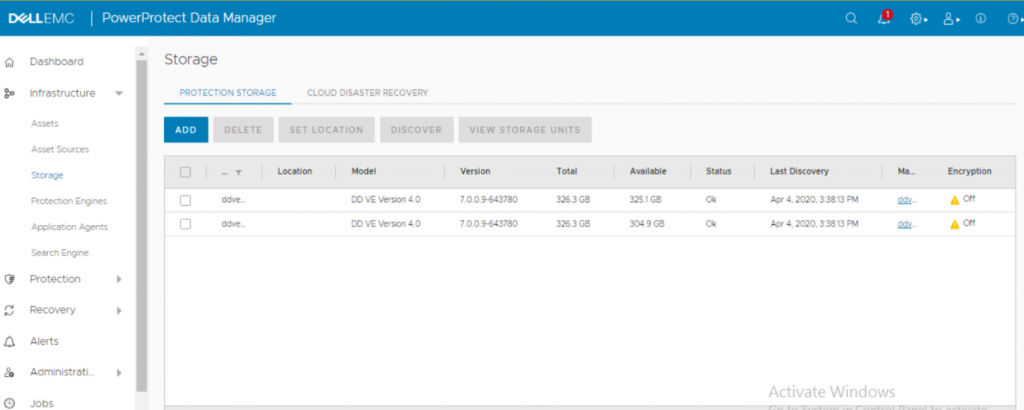Click the Version column header
1024x410 pixels.
(x=475, y=172)
